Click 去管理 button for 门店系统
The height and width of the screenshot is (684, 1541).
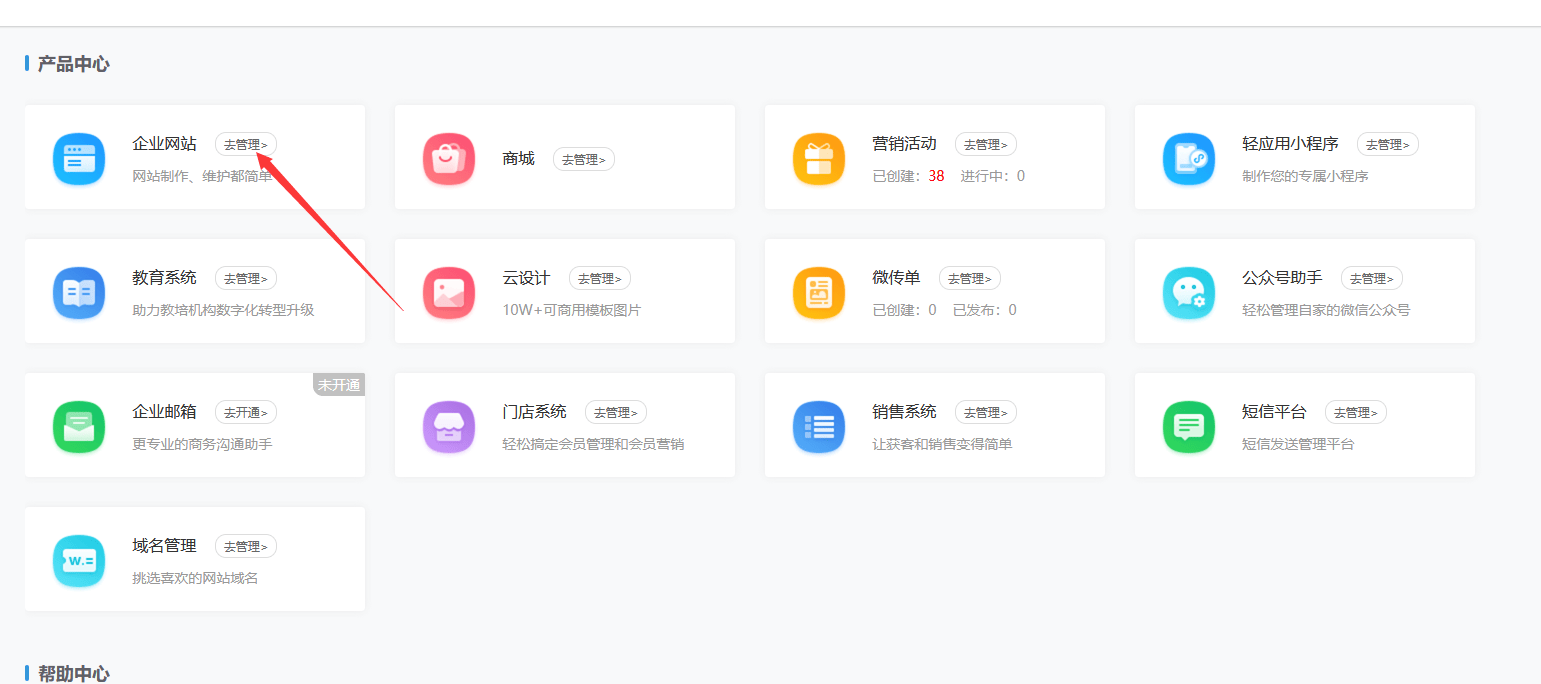click(x=616, y=412)
